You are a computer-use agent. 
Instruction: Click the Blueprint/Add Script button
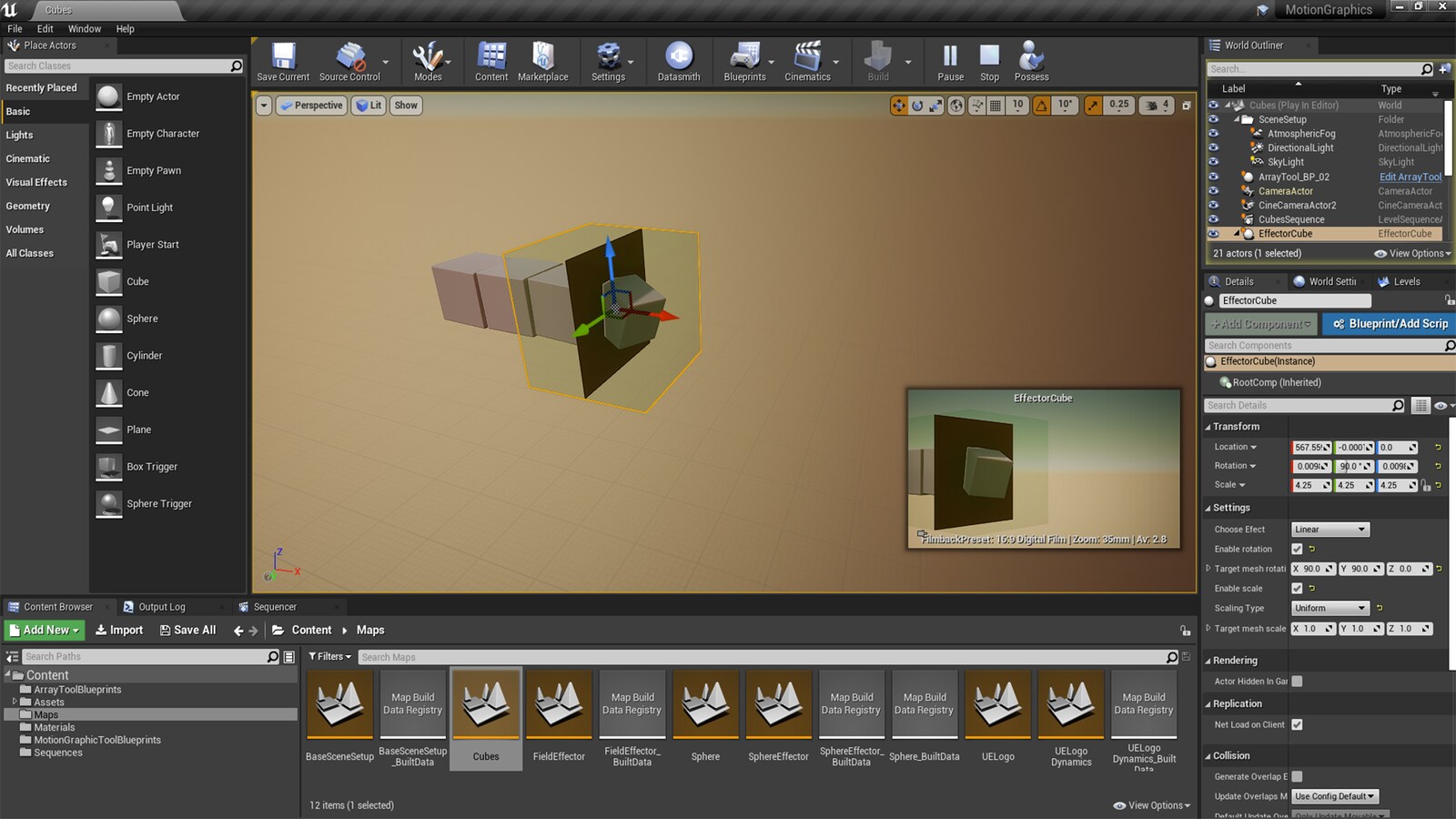[x=1389, y=323]
